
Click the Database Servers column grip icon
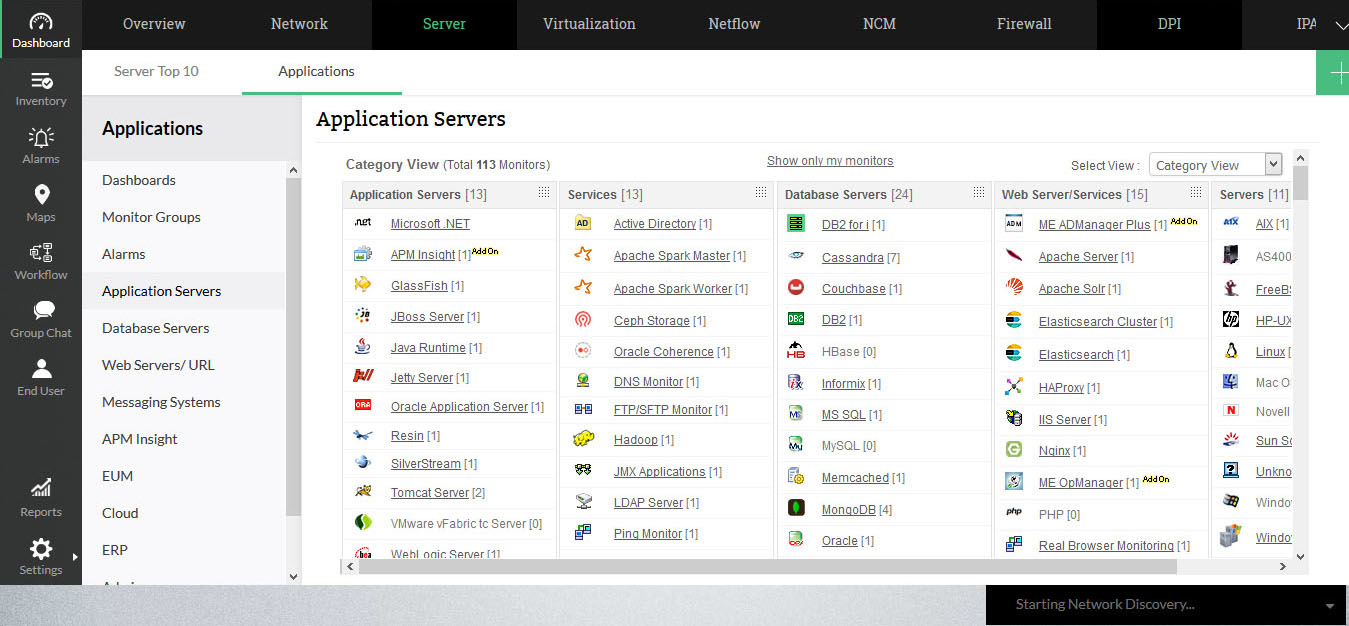tap(978, 192)
